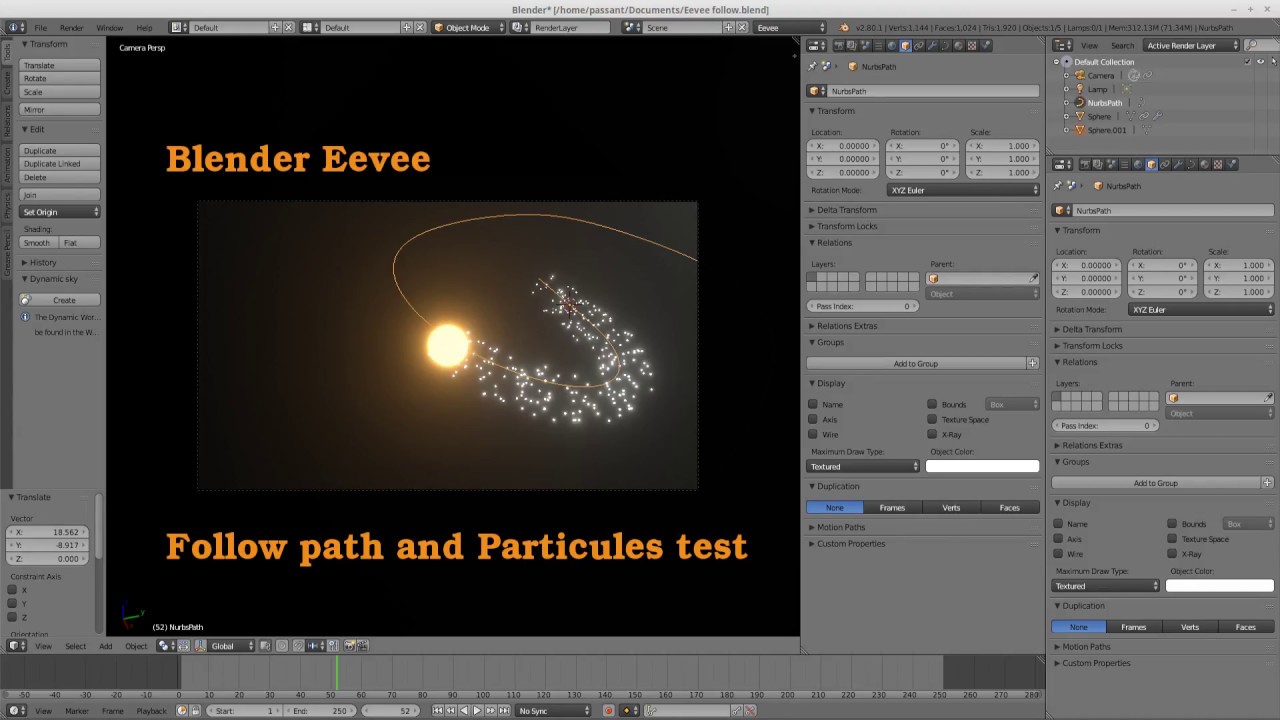
Task: Click the Object properties tab icon in middle panel
Action: [906, 45]
